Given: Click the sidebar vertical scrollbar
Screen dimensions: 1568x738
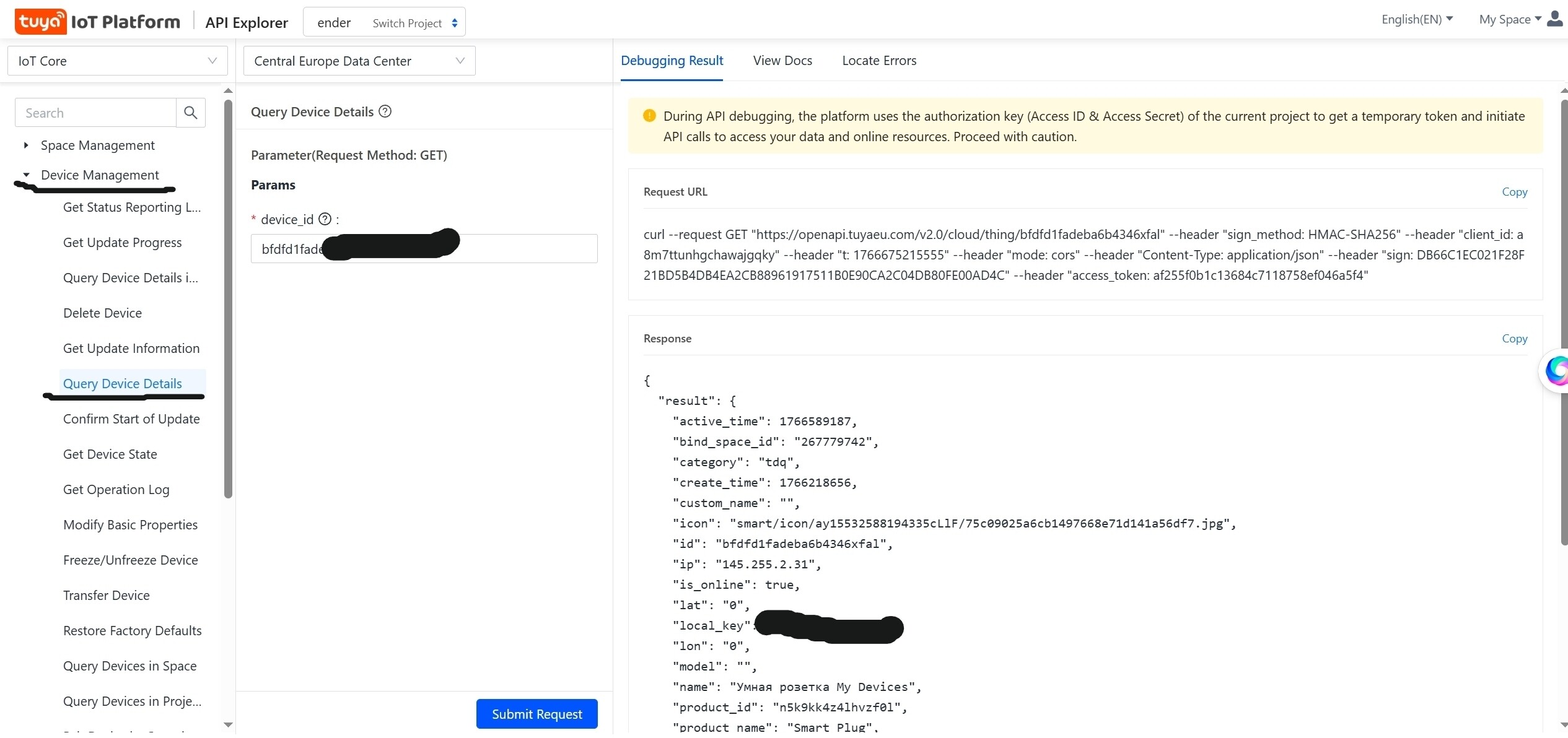Looking at the screenshot, I should (228, 297).
